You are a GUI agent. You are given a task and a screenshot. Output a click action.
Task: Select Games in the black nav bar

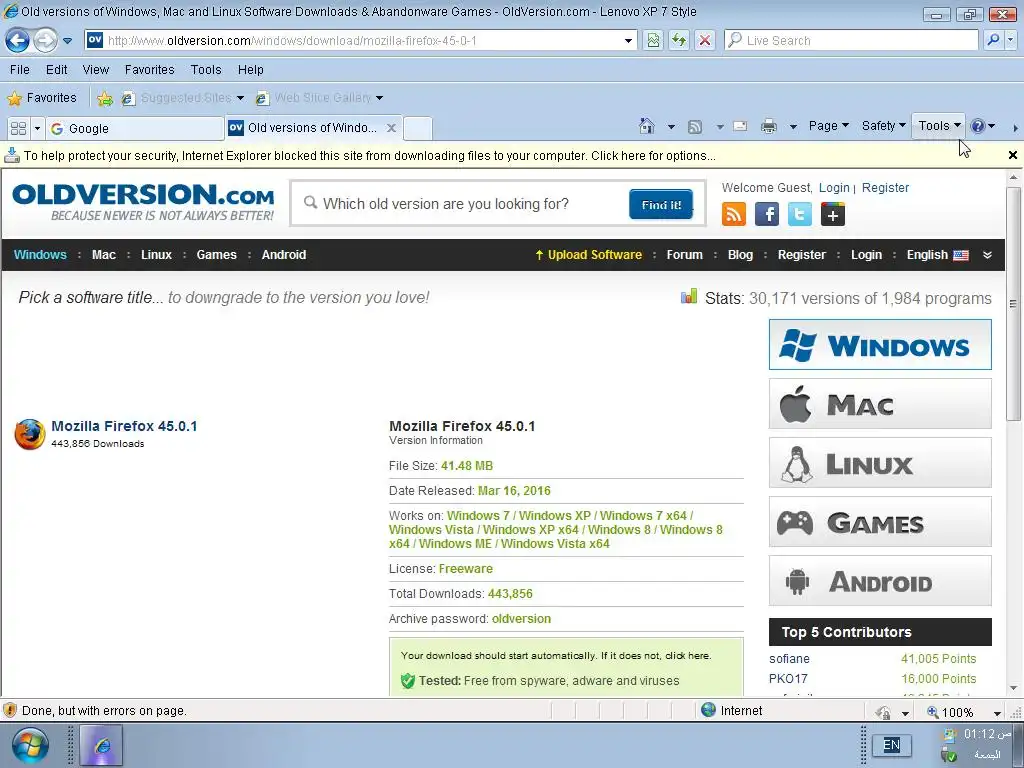(217, 255)
